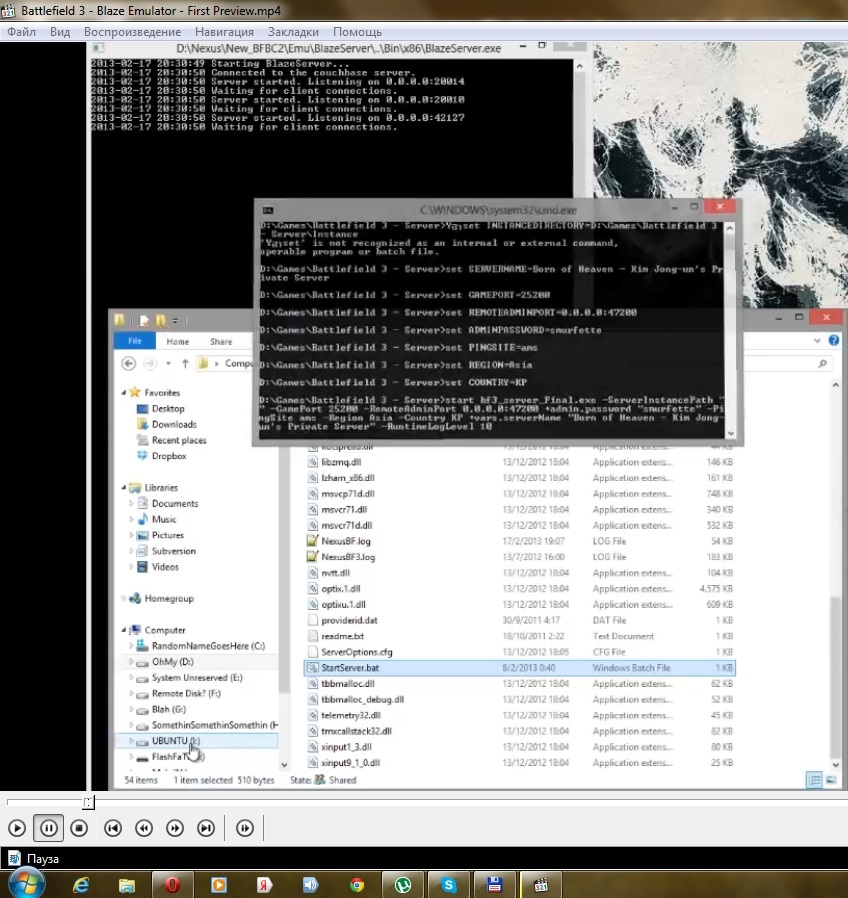The width and height of the screenshot is (848, 898).
Task: Click the frame-step button
Action: click(x=244, y=828)
